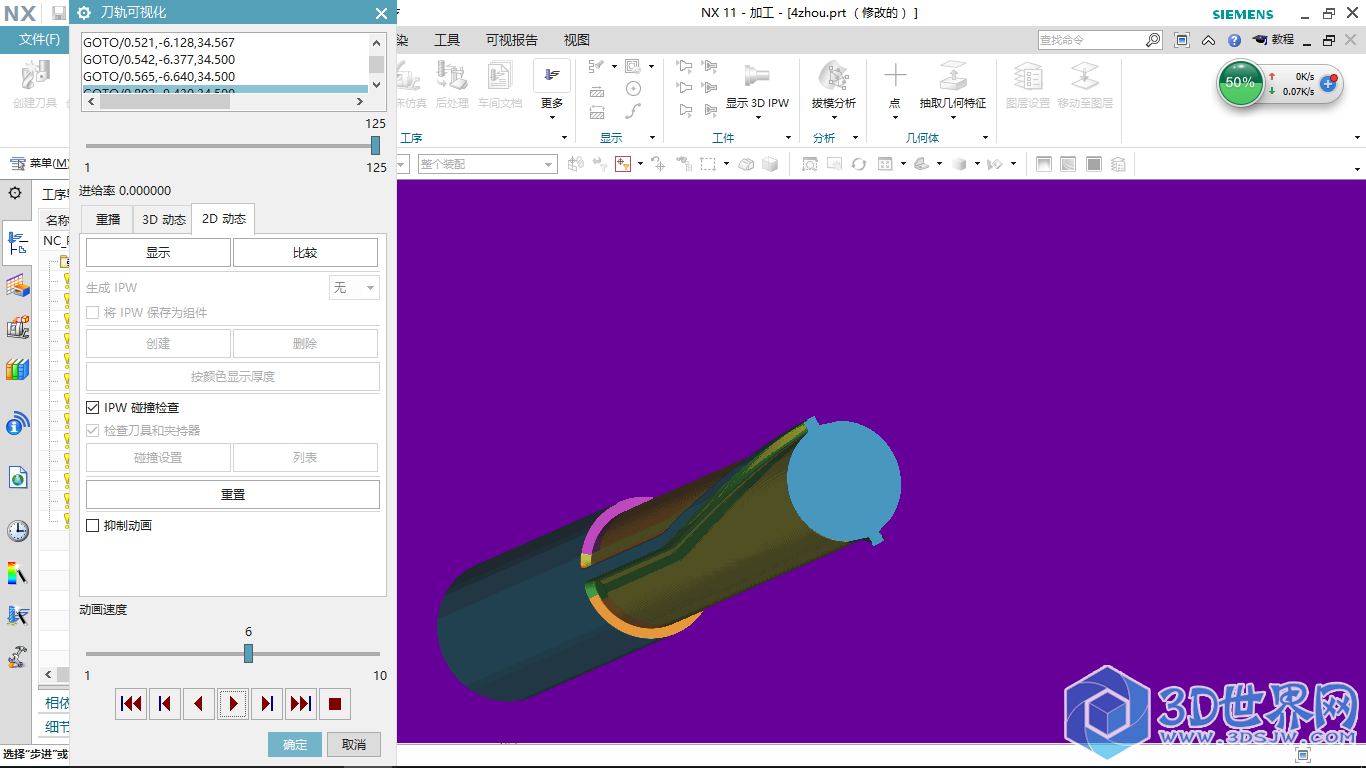Viewport: 1366px width, 768px height.
Task: Open the History clock sidebar icon
Action: click(17, 530)
